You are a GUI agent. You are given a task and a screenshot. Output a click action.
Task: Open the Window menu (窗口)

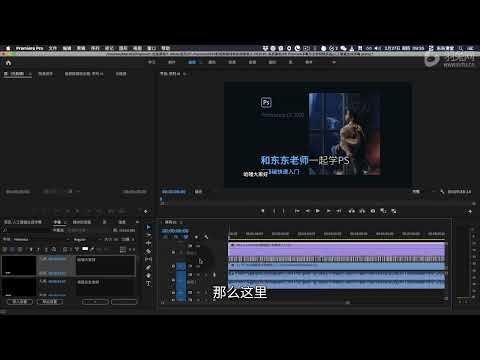152,48
